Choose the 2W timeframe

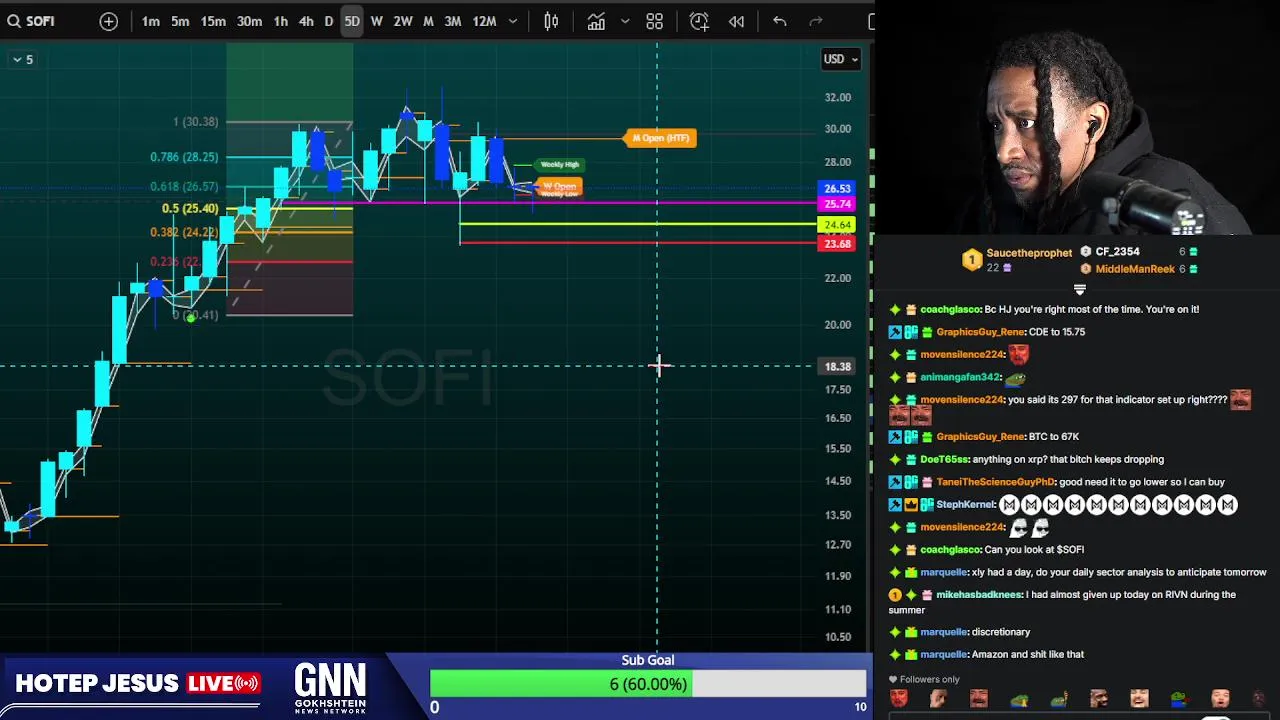403,21
